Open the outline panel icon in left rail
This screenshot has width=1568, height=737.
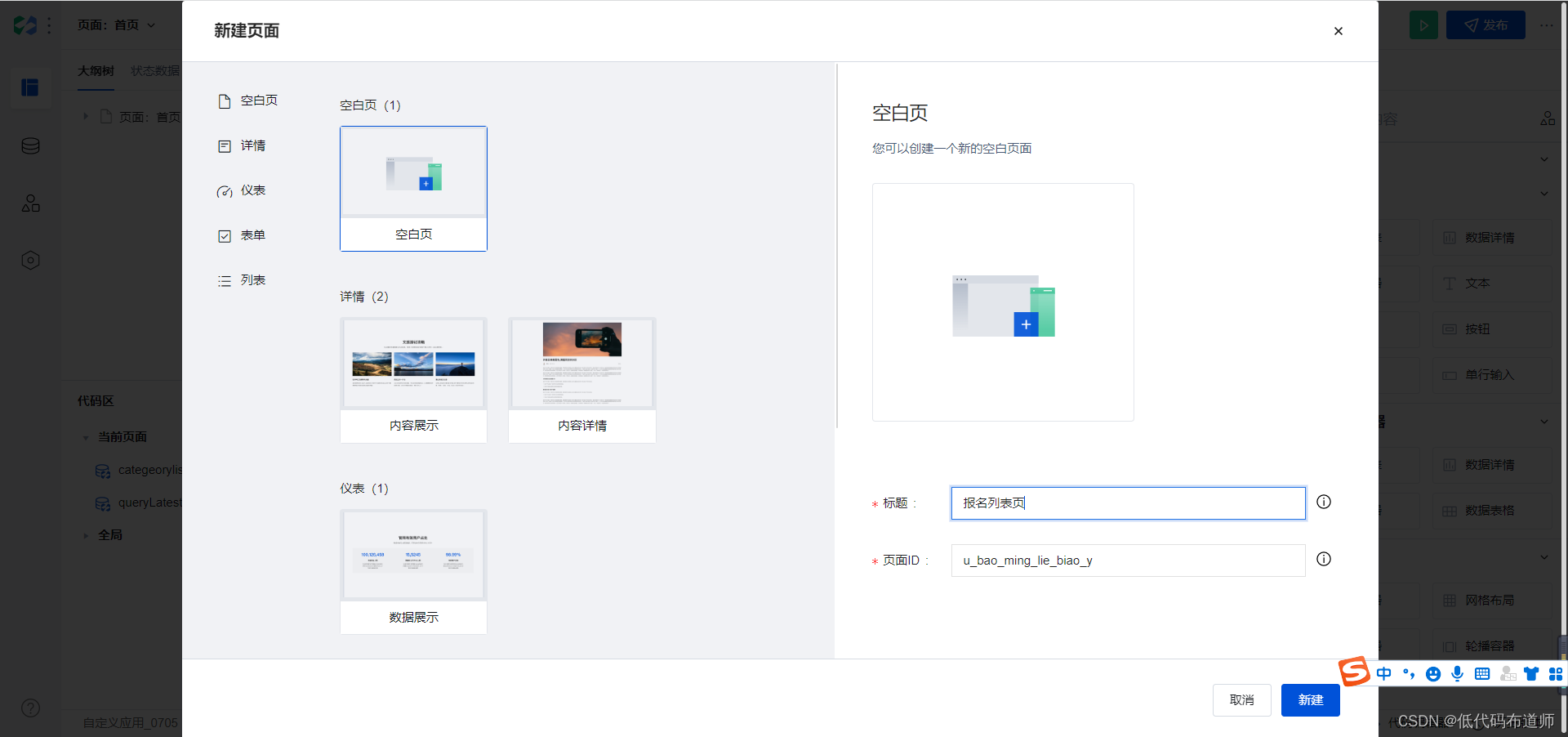30,87
